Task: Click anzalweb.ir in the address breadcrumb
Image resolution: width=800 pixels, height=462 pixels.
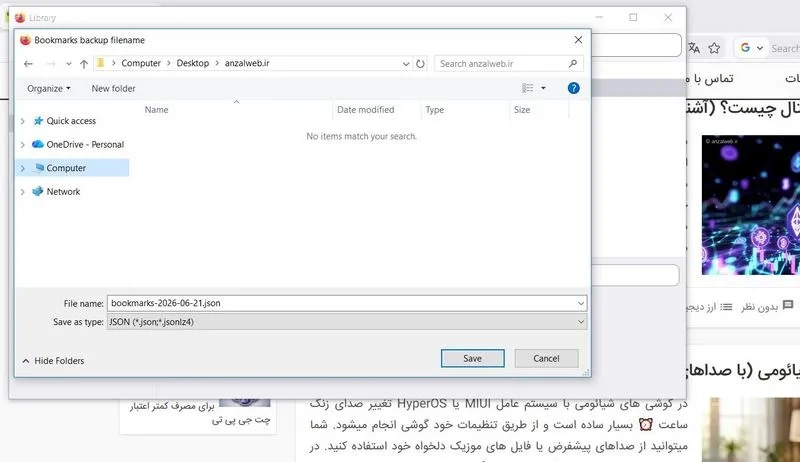Action: tap(247, 63)
